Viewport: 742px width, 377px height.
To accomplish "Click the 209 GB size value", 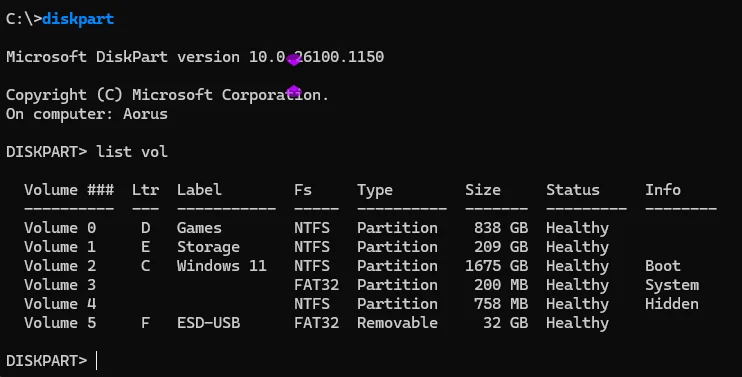I will click(x=501, y=247).
